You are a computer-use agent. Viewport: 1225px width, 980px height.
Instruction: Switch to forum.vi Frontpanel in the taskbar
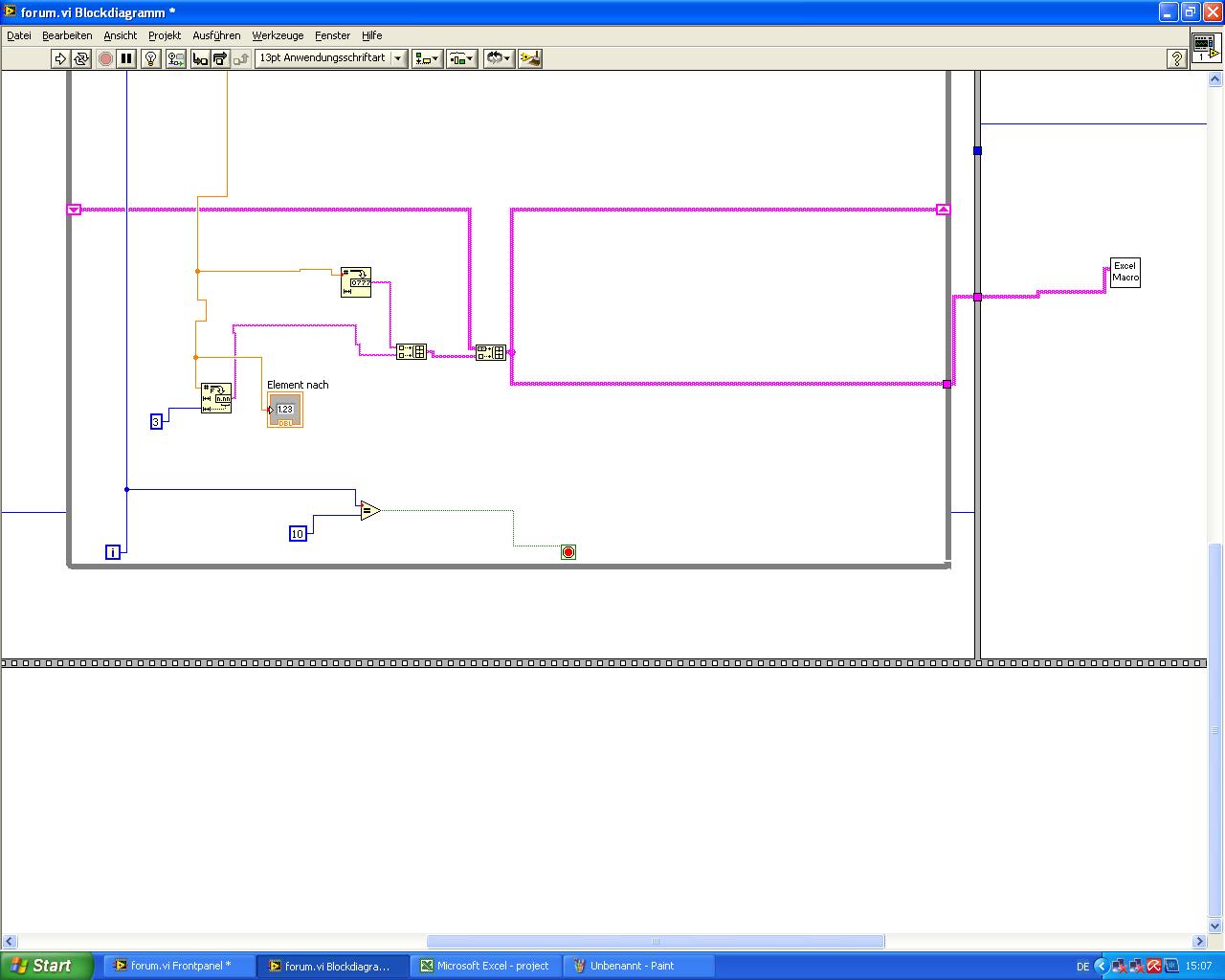pyautogui.click(x=179, y=966)
